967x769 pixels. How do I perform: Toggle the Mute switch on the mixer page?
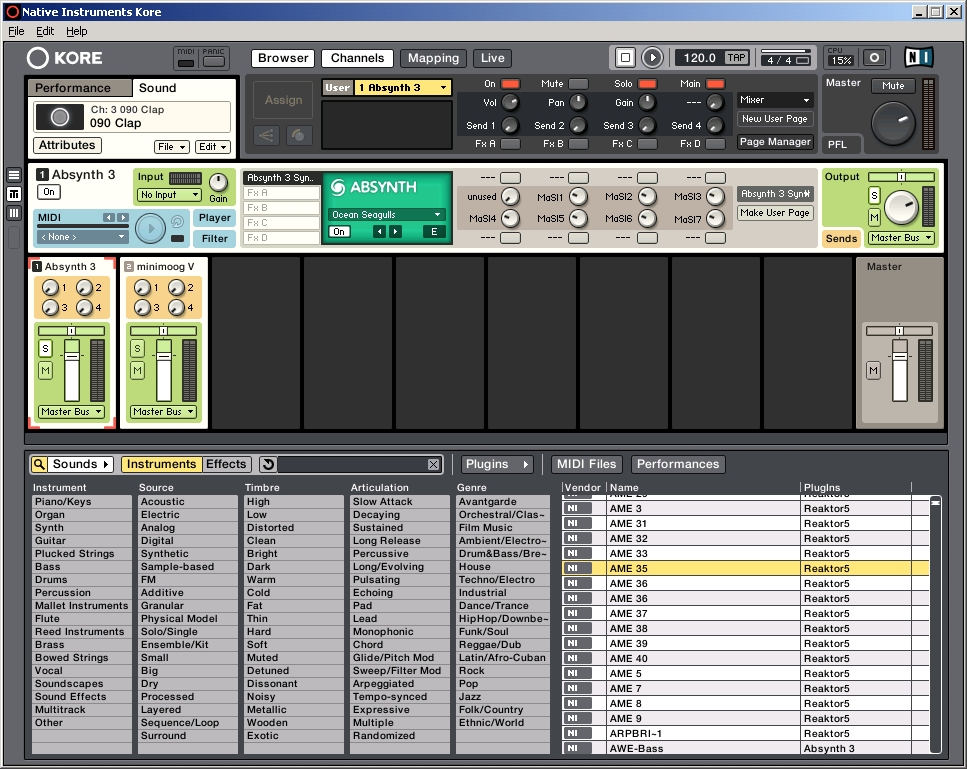coord(578,84)
